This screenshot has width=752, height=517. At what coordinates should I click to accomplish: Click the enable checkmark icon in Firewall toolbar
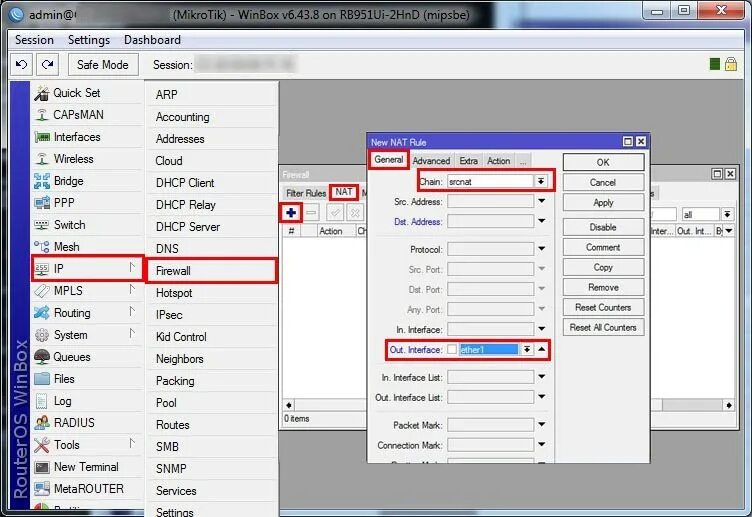335,212
